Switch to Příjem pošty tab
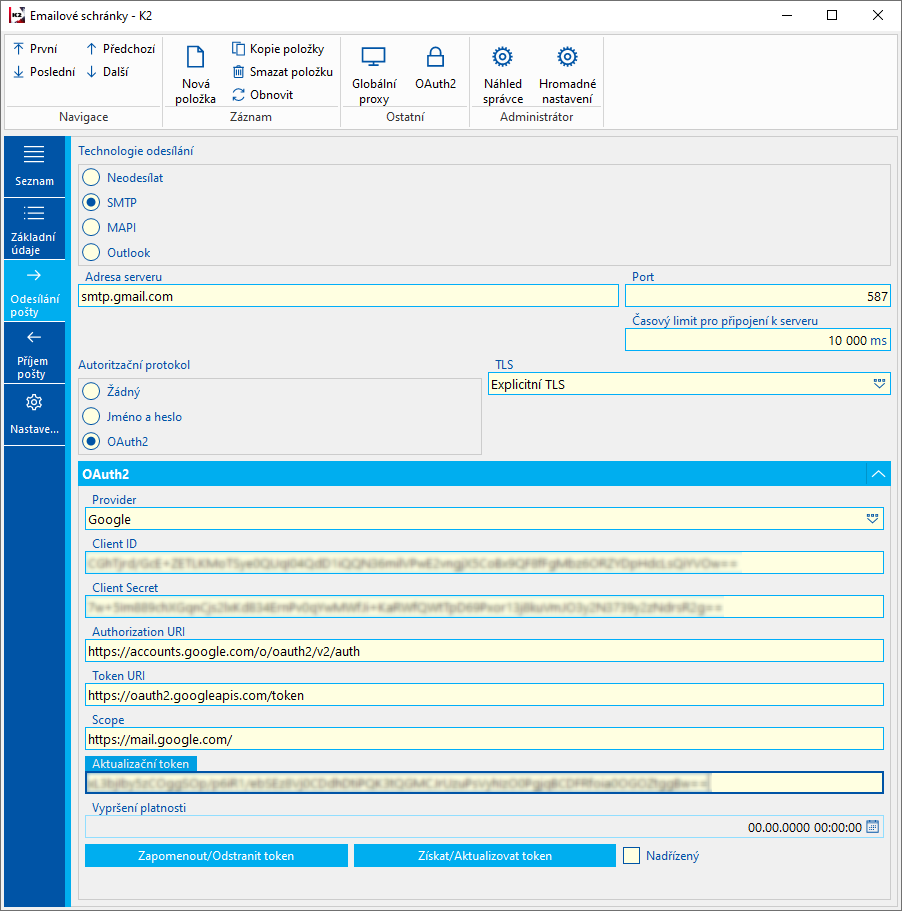The image size is (902, 911). (34, 354)
